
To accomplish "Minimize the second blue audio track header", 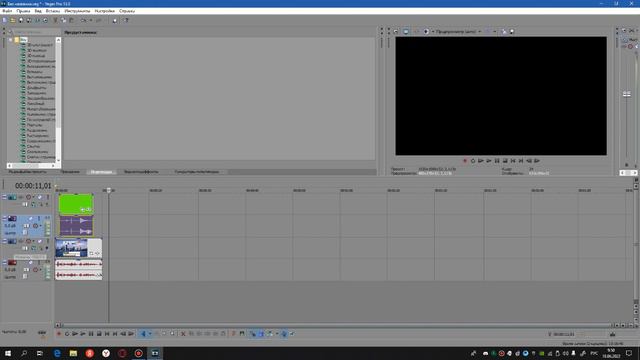I will pos(4,218).
